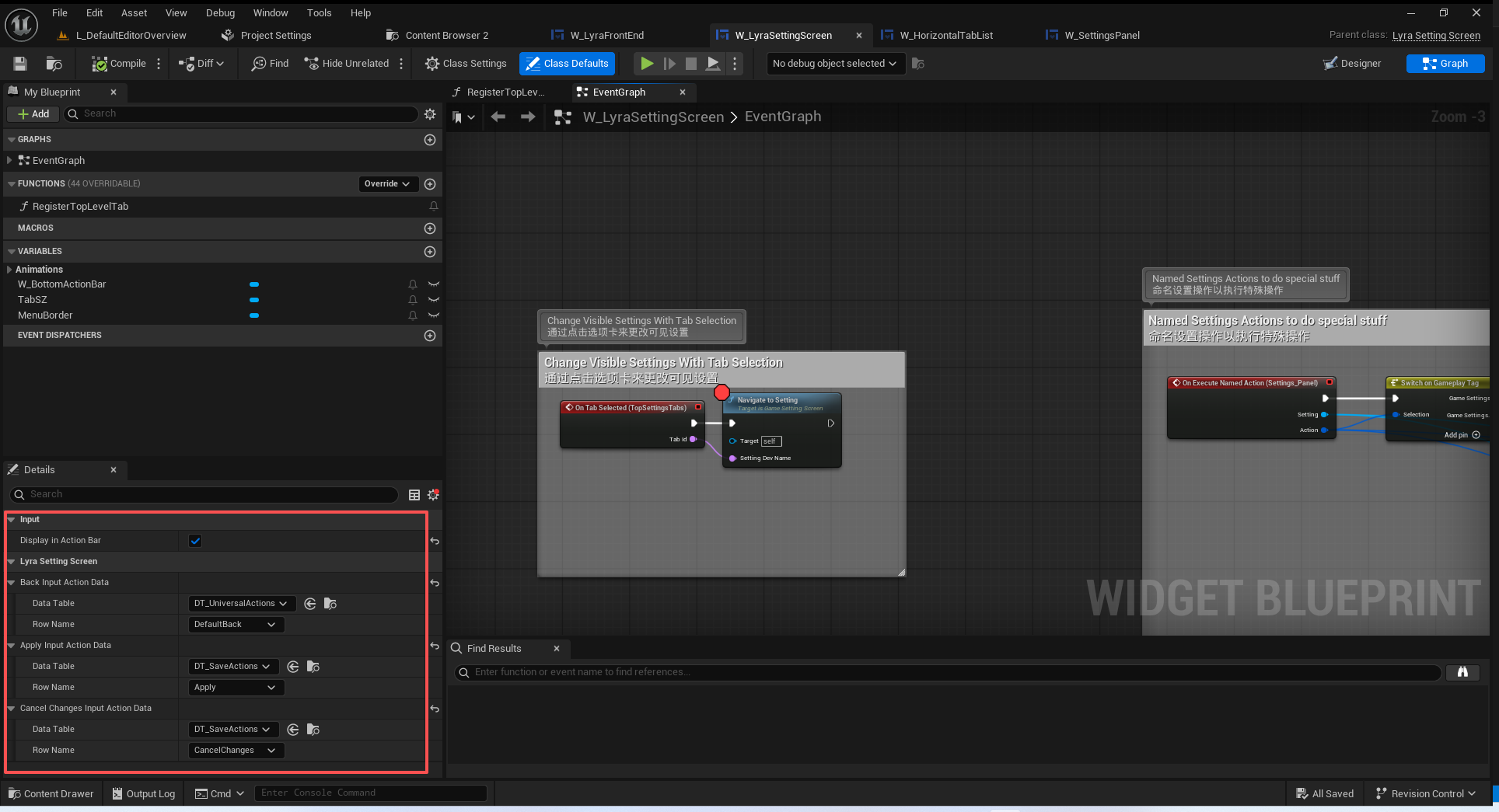Viewport: 1499px width, 812px height.
Task: Toggle breakpoint on Navigate to Setting node
Action: click(722, 392)
